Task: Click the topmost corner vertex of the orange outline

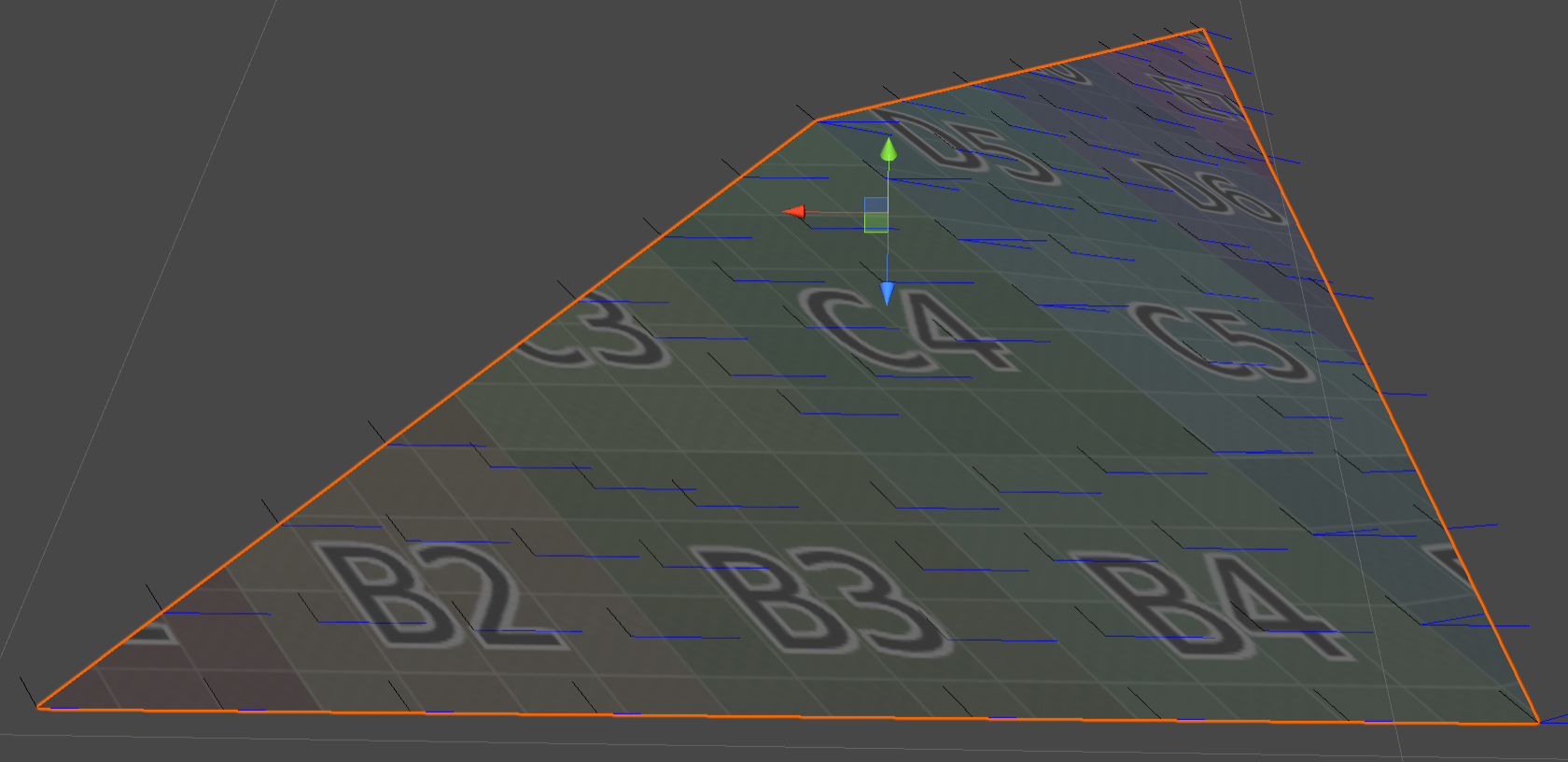Action: pyautogui.click(x=1202, y=30)
